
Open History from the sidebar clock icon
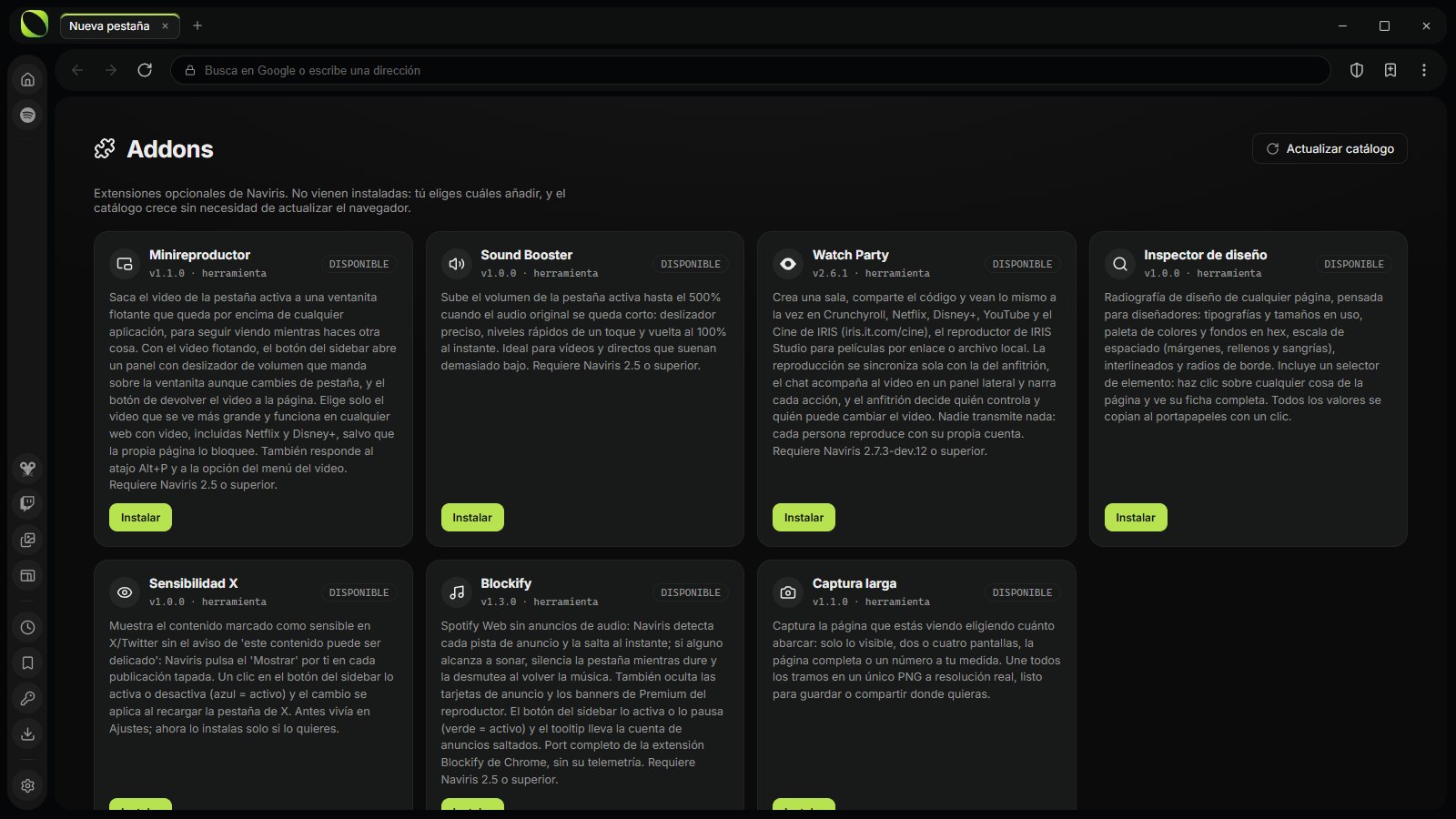[27, 627]
